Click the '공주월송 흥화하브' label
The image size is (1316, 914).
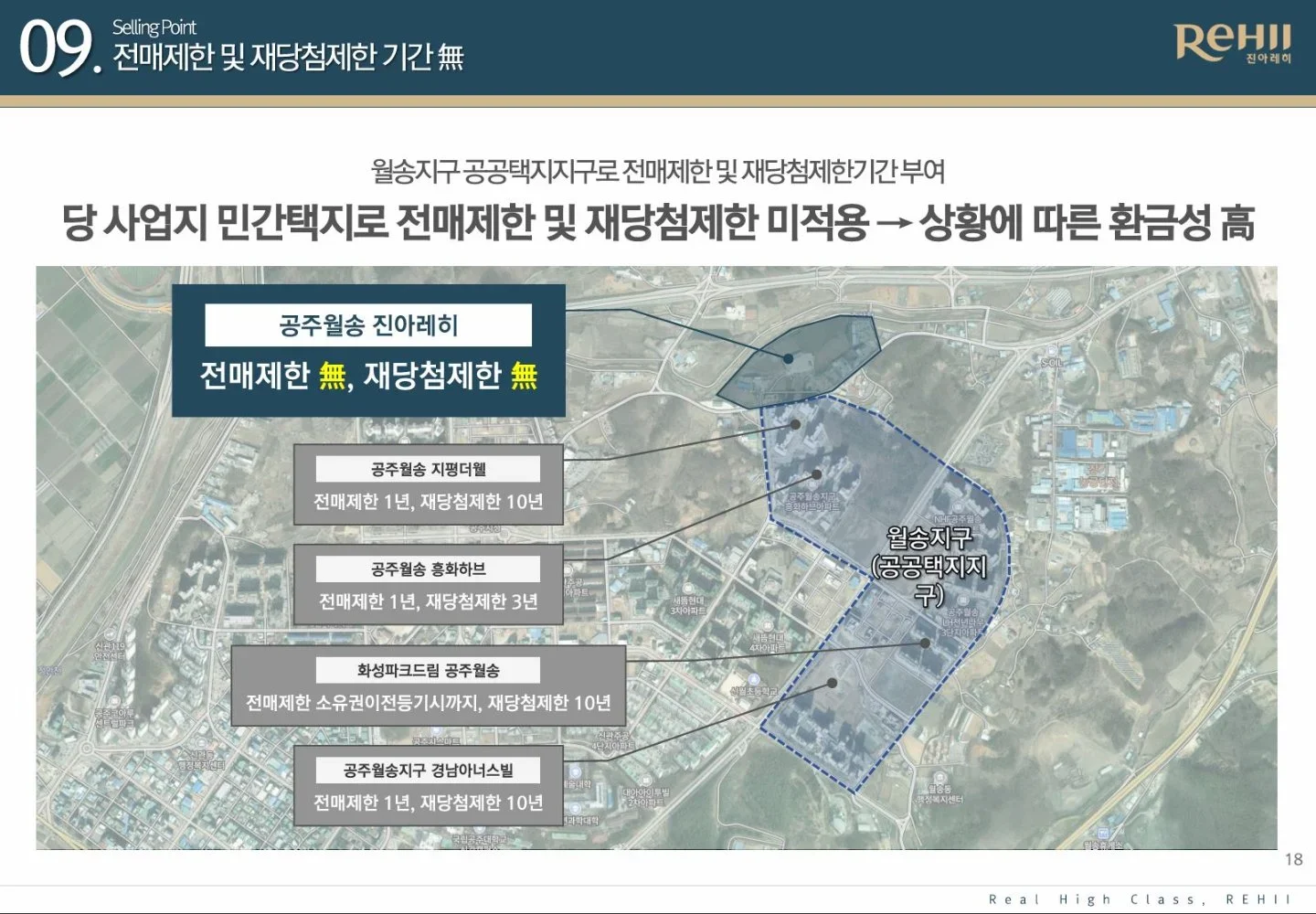428,569
